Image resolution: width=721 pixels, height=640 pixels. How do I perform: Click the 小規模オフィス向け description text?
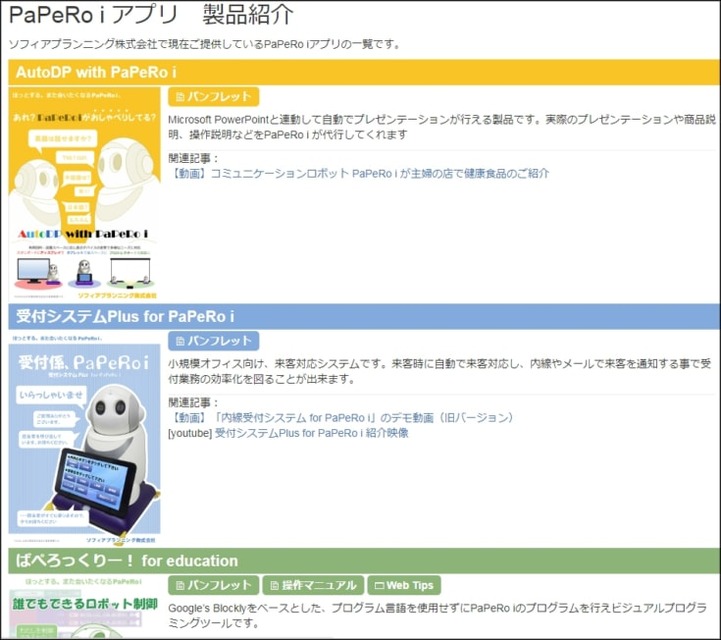(440, 371)
